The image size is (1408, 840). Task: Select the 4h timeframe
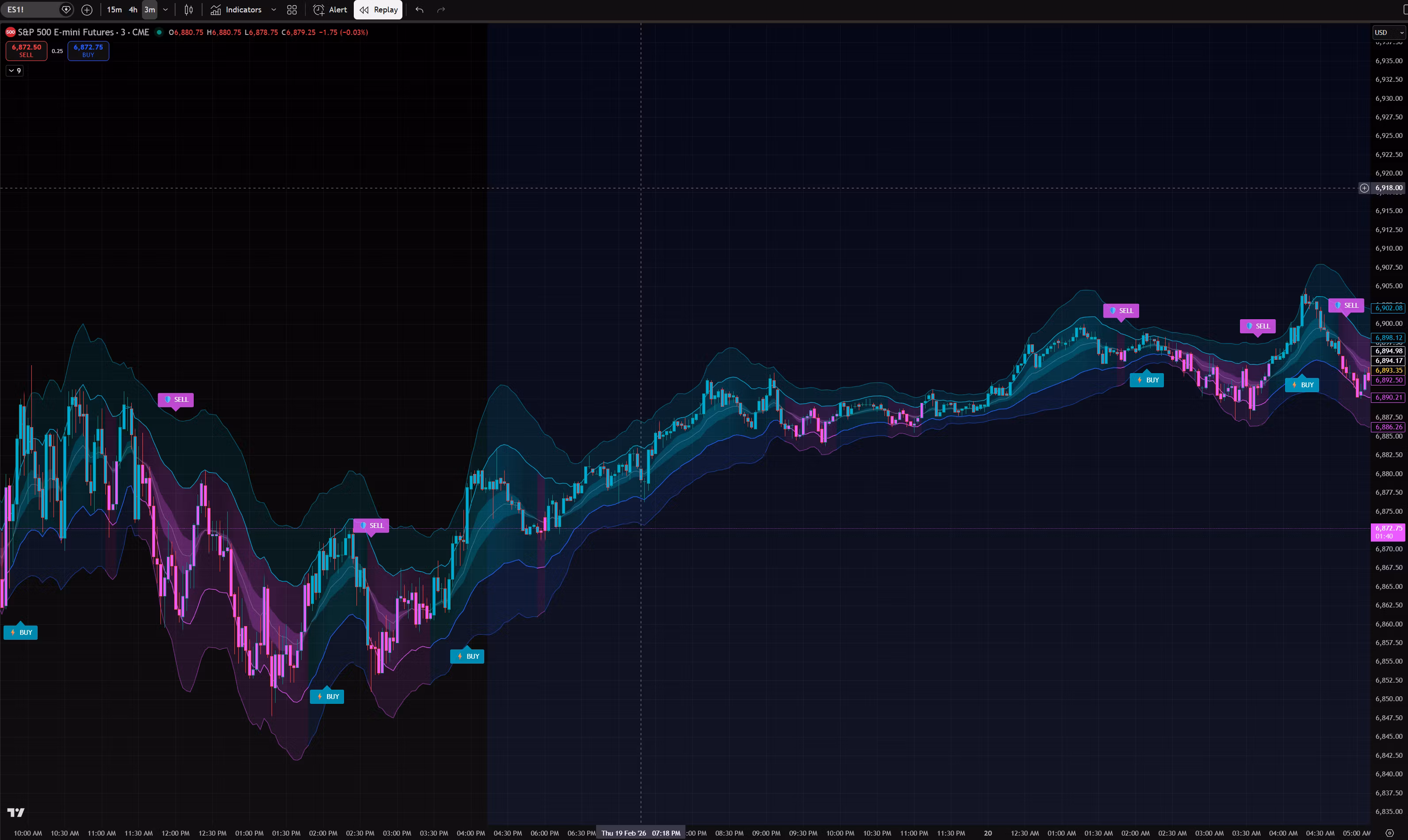click(133, 10)
